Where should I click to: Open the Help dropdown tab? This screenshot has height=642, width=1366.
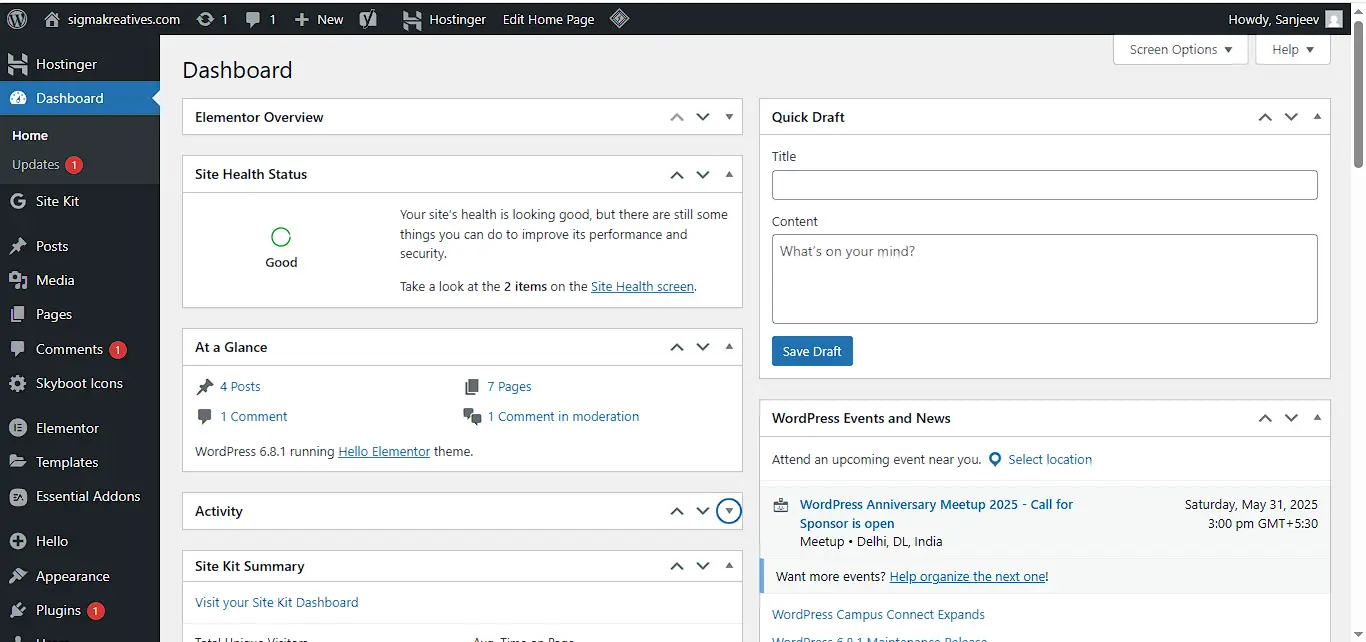pyautogui.click(x=1293, y=49)
